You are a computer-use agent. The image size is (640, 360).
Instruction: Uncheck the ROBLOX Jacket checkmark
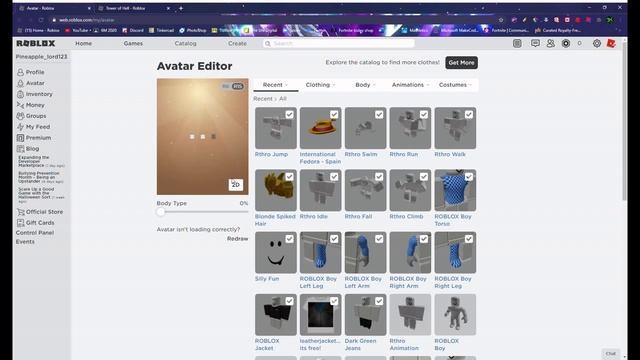pos(289,301)
